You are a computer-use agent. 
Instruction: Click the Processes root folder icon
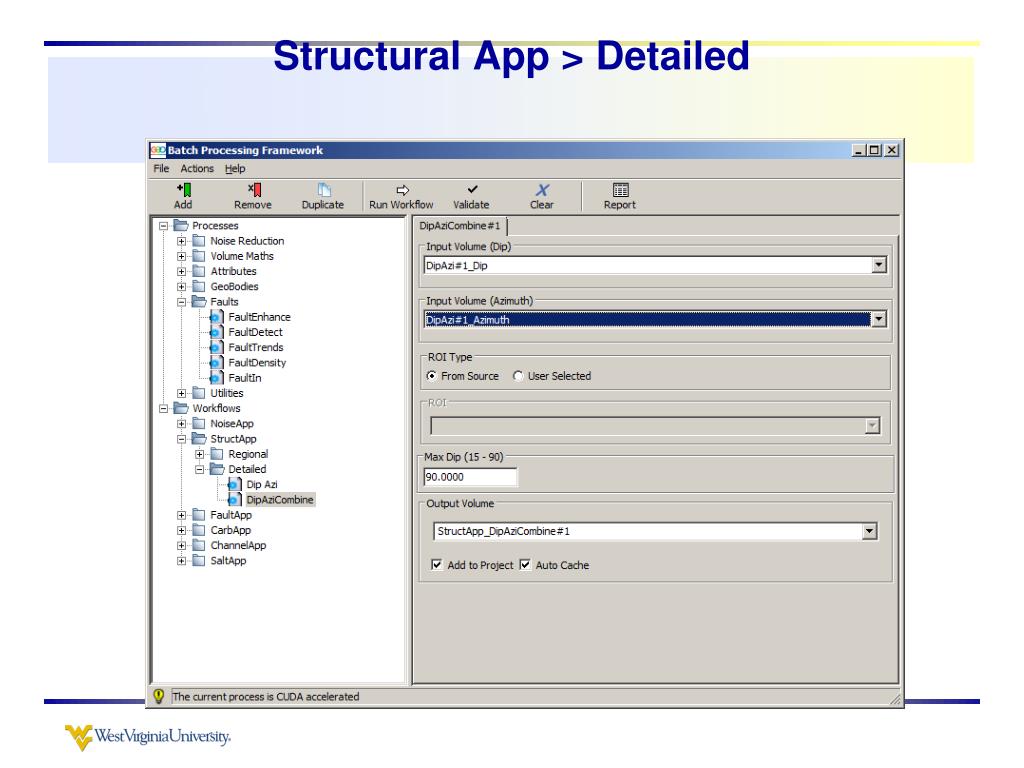pos(181,225)
